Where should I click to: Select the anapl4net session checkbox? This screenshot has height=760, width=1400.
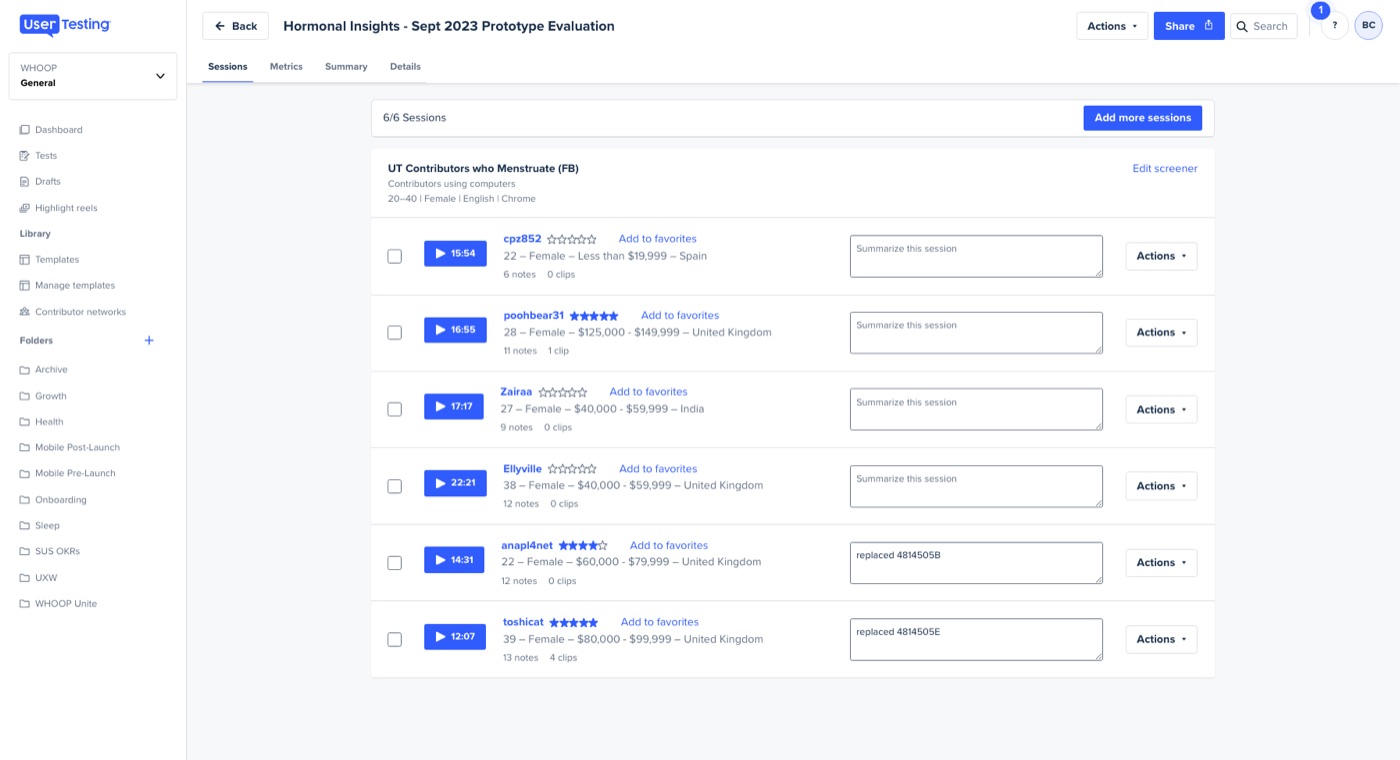point(395,562)
